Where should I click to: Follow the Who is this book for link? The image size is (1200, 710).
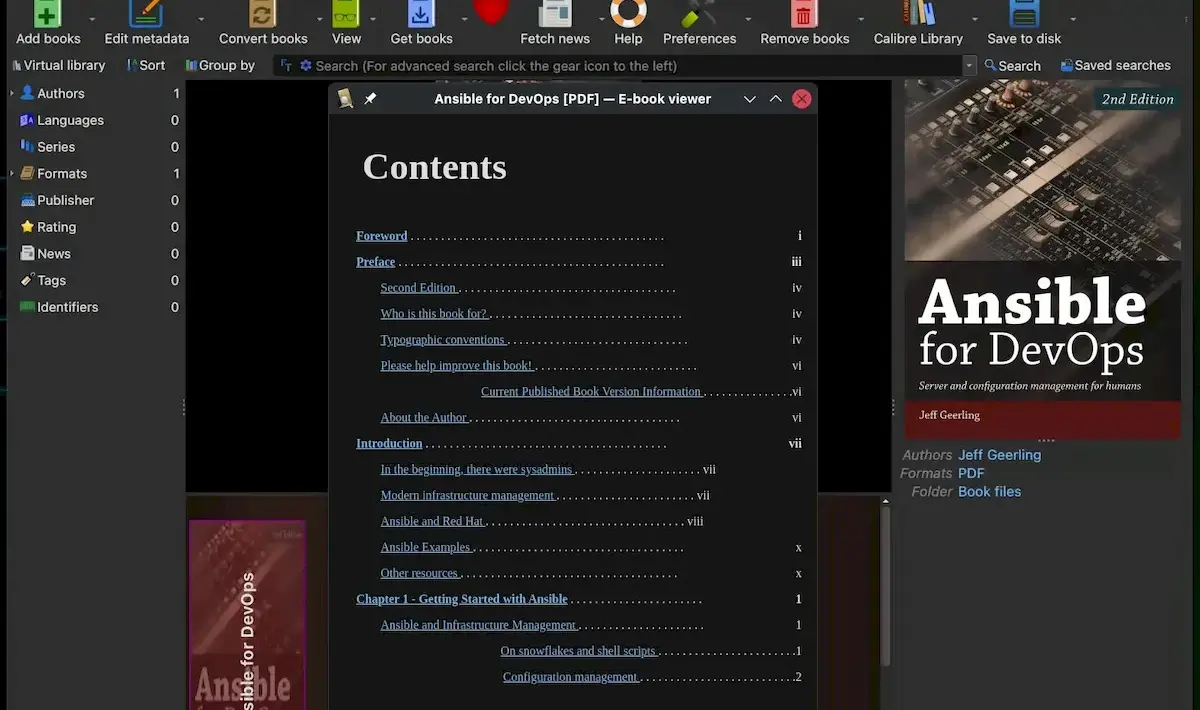[x=434, y=314]
